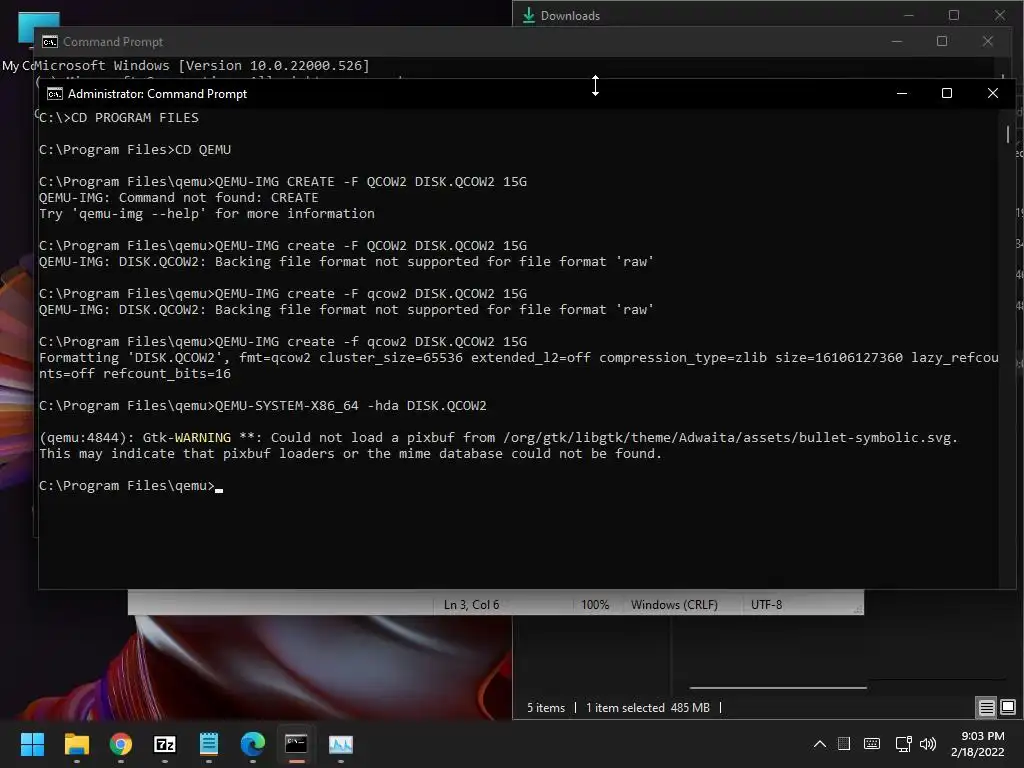The height and width of the screenshot is (768, 1024).
Task: Open the Windows Start menu
Action: (32, 744)
